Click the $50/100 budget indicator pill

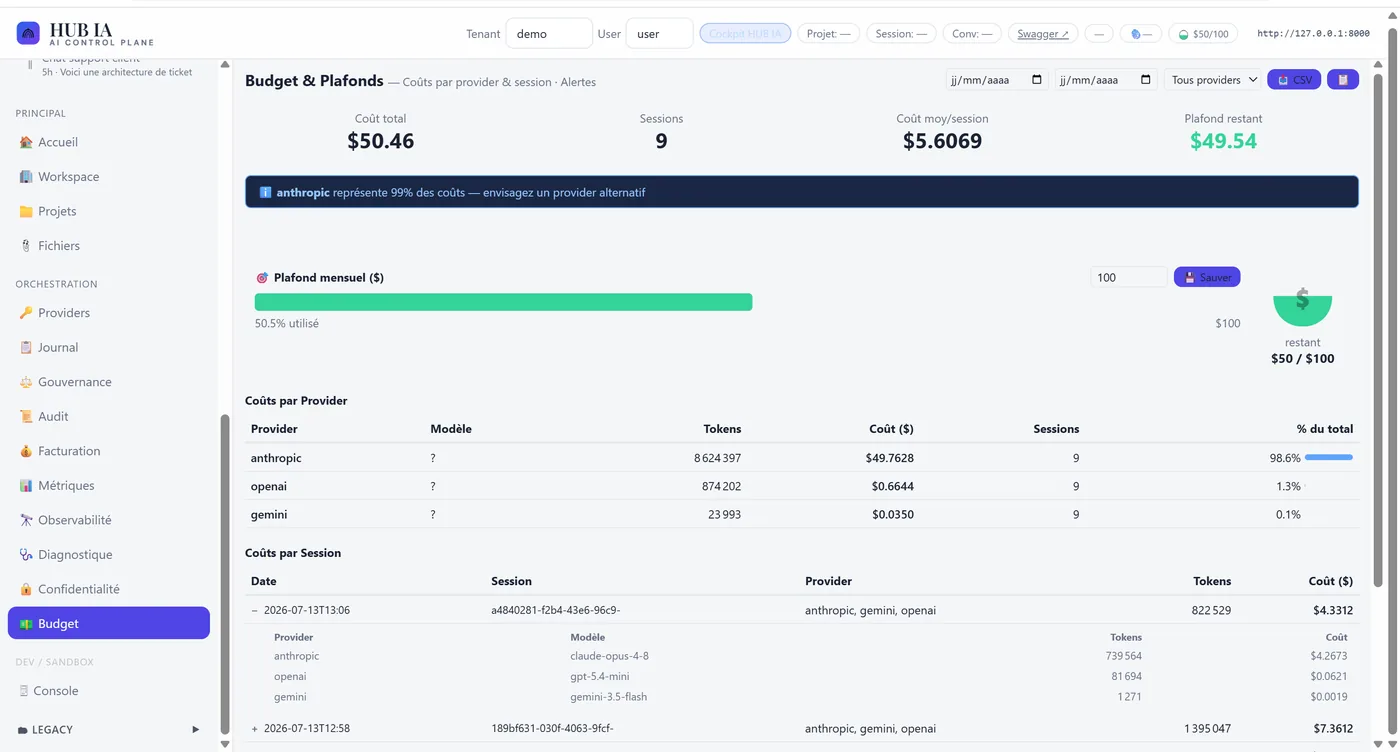point(1203,34)
